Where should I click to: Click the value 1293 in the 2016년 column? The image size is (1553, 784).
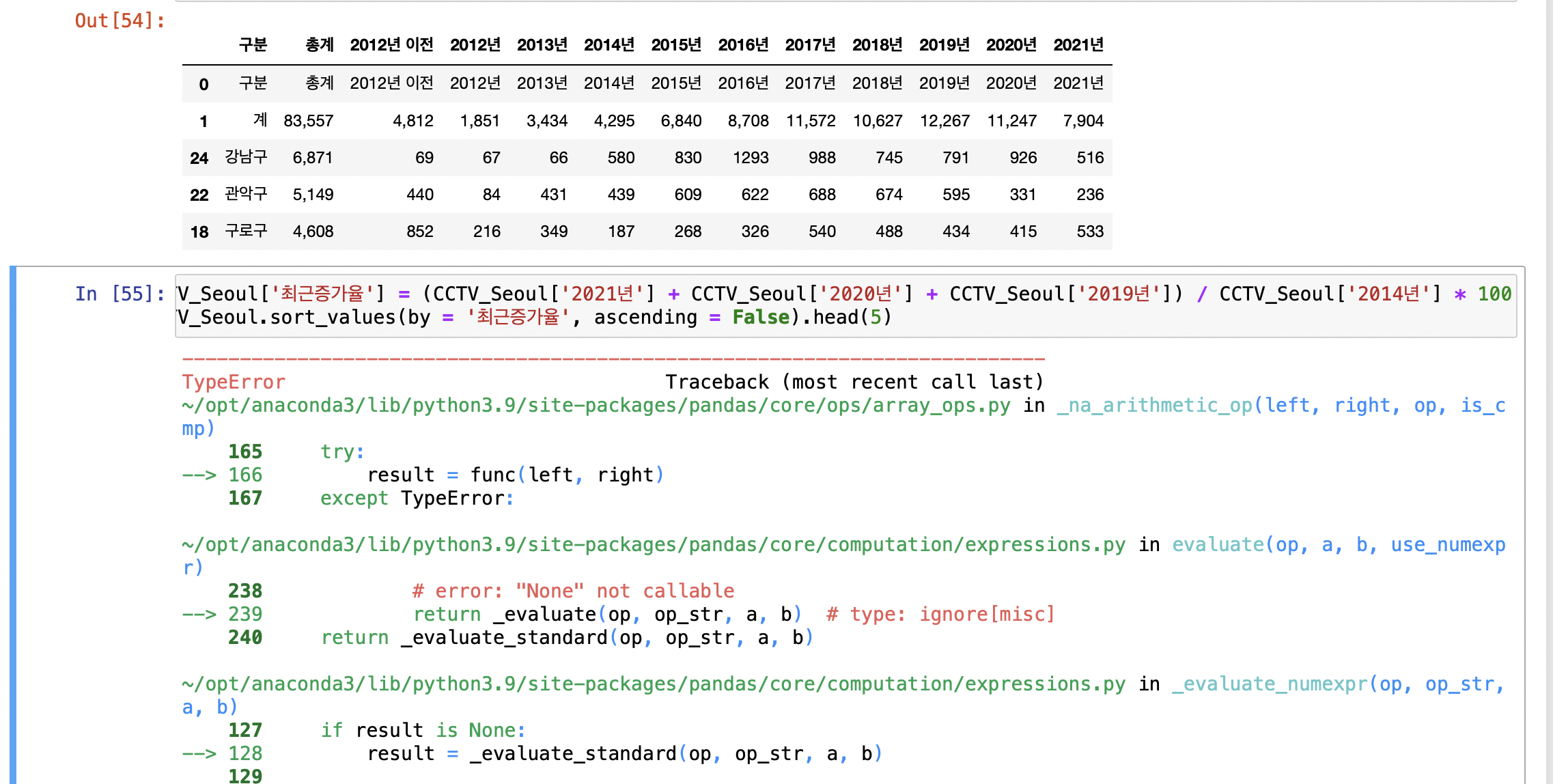[751, 158]
